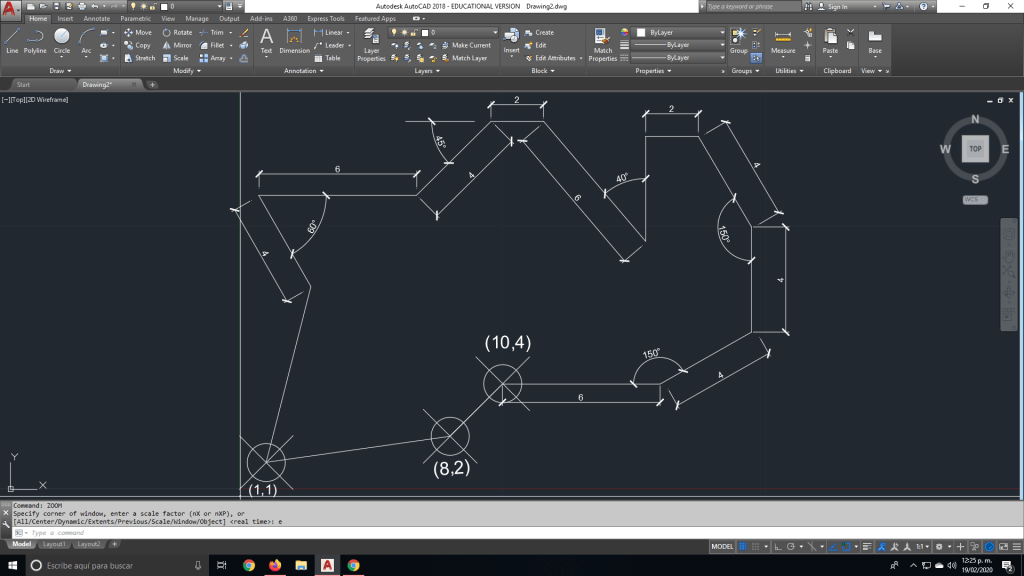
Task: Click the Group objects icon
Action: pos(738,40)
